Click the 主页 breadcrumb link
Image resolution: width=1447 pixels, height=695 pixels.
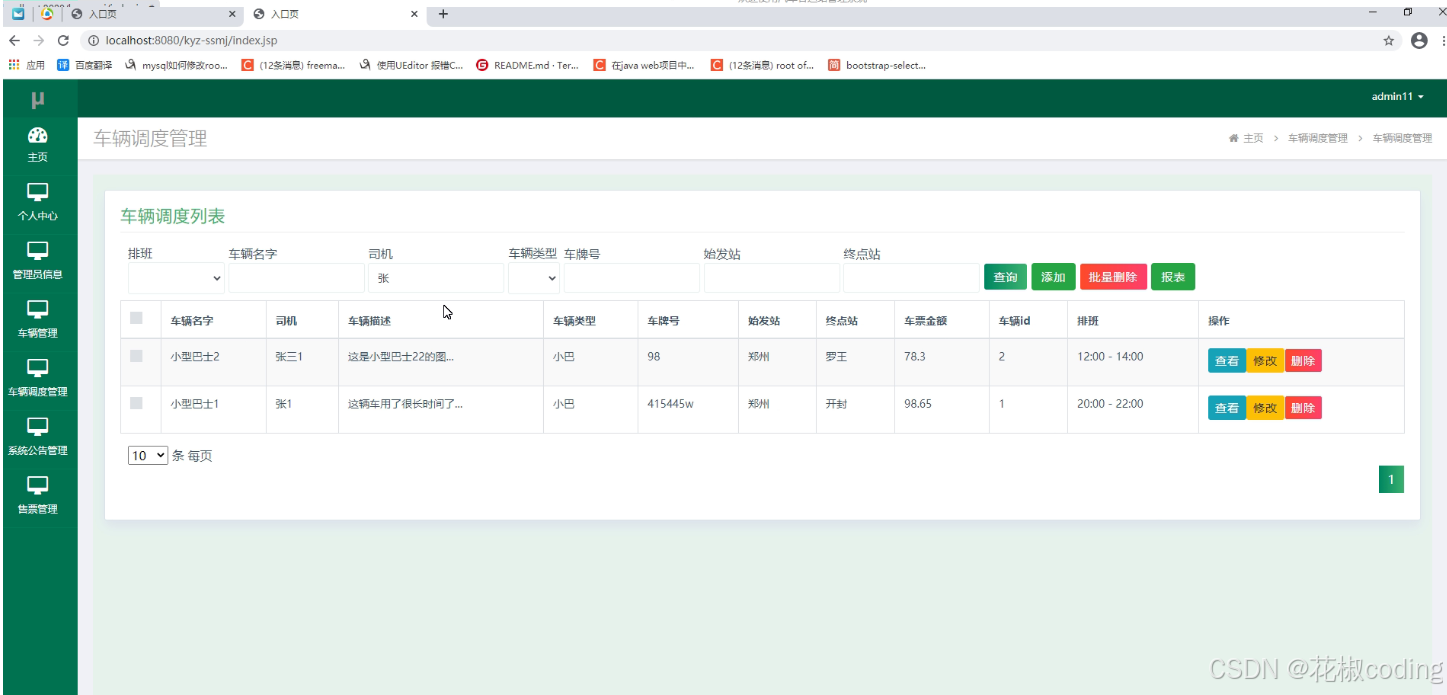click(1252, 138)
